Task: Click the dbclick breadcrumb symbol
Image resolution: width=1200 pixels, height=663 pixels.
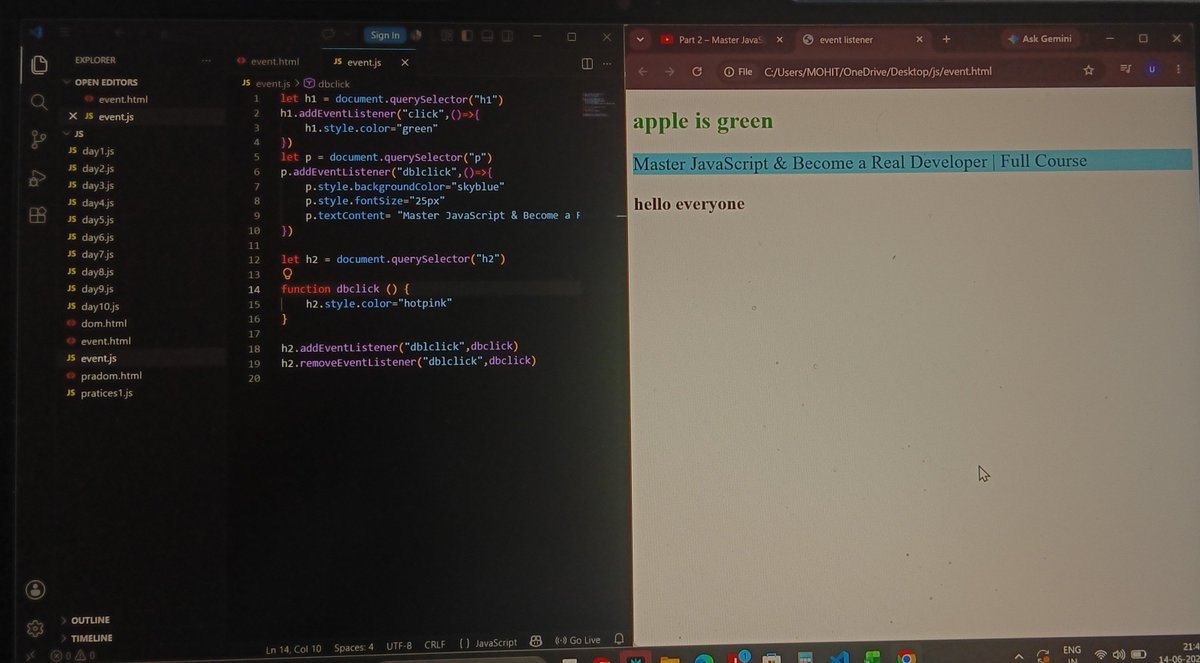Action: (327, 84)
